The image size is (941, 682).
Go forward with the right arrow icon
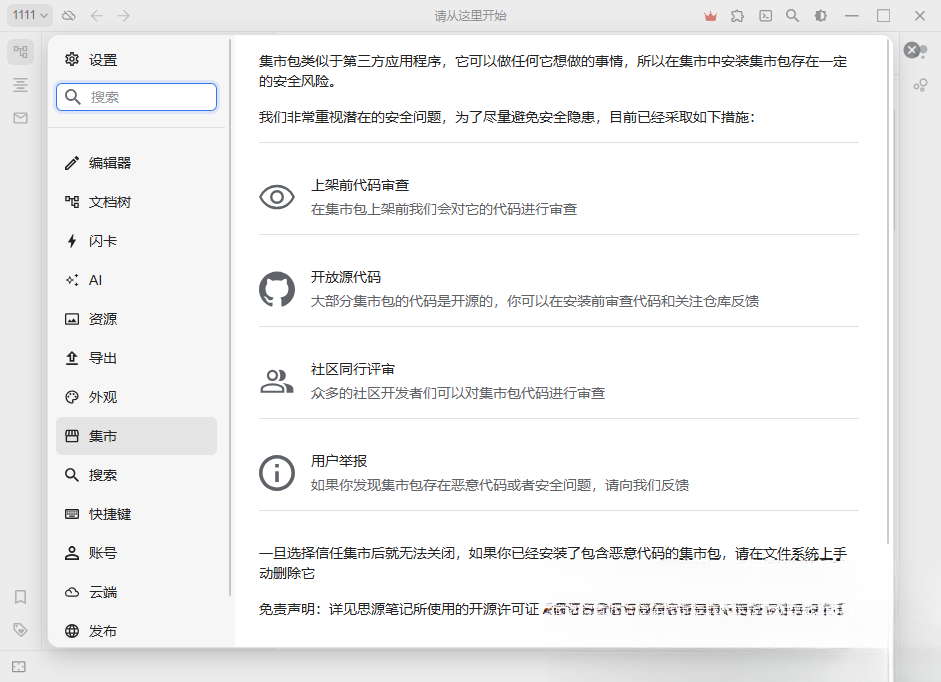[124, 16]
